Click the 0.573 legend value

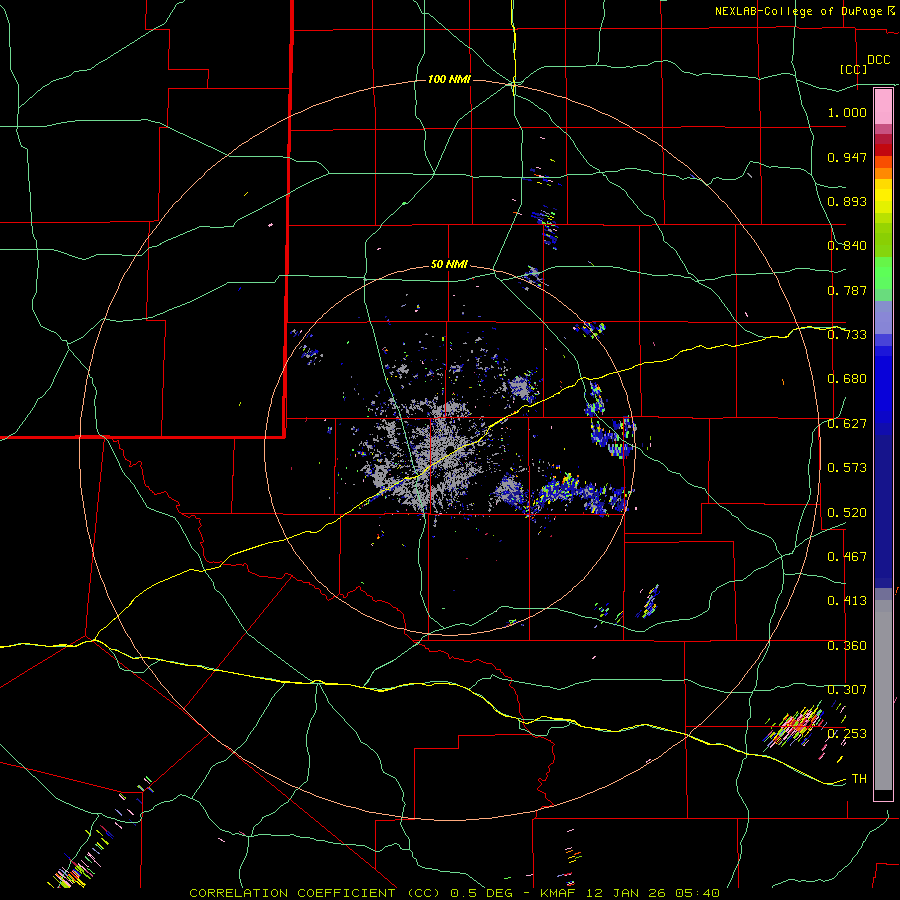pyautogui.click(x=847, y=468)
